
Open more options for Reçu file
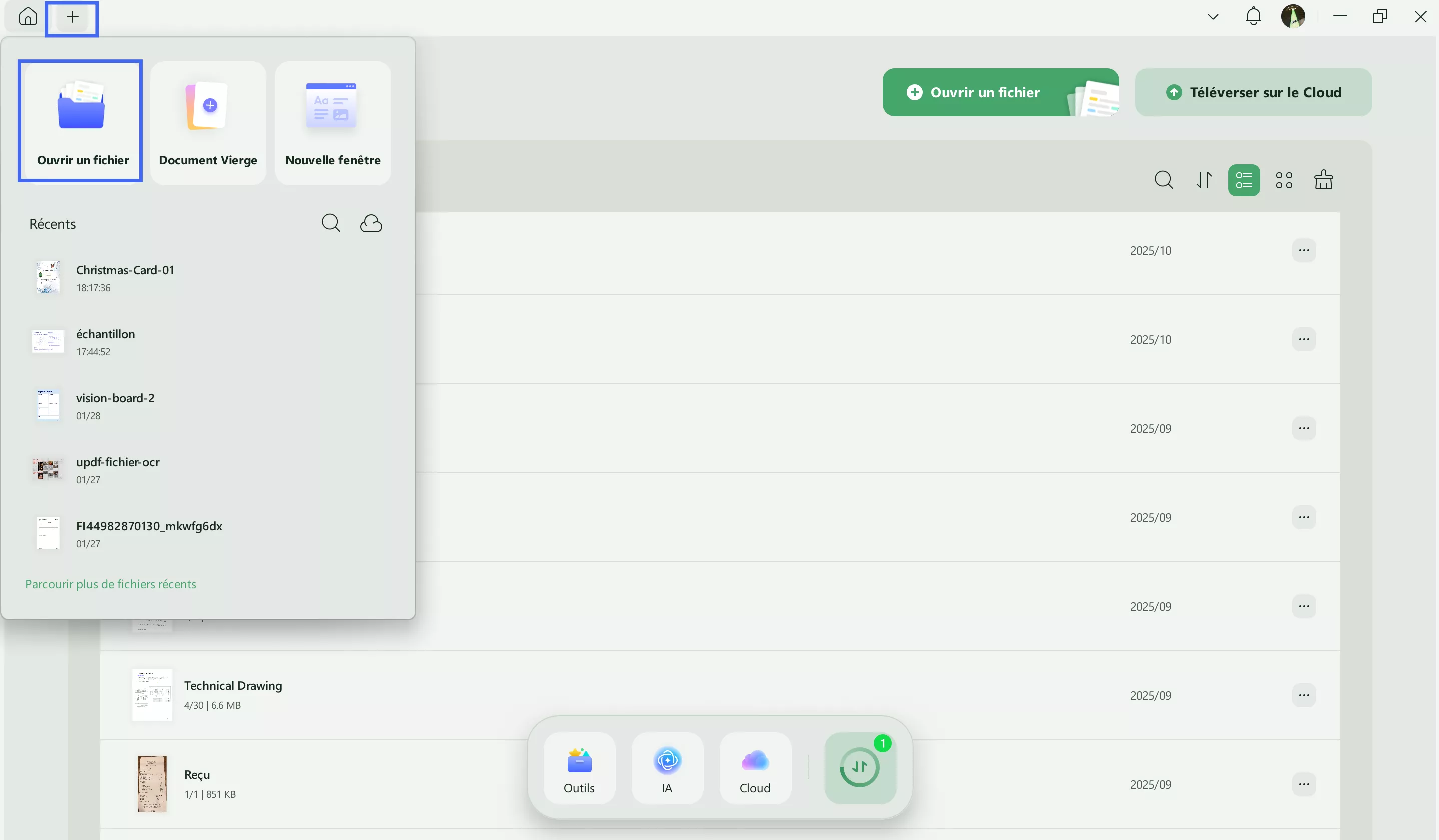[x=1304, y=784]
